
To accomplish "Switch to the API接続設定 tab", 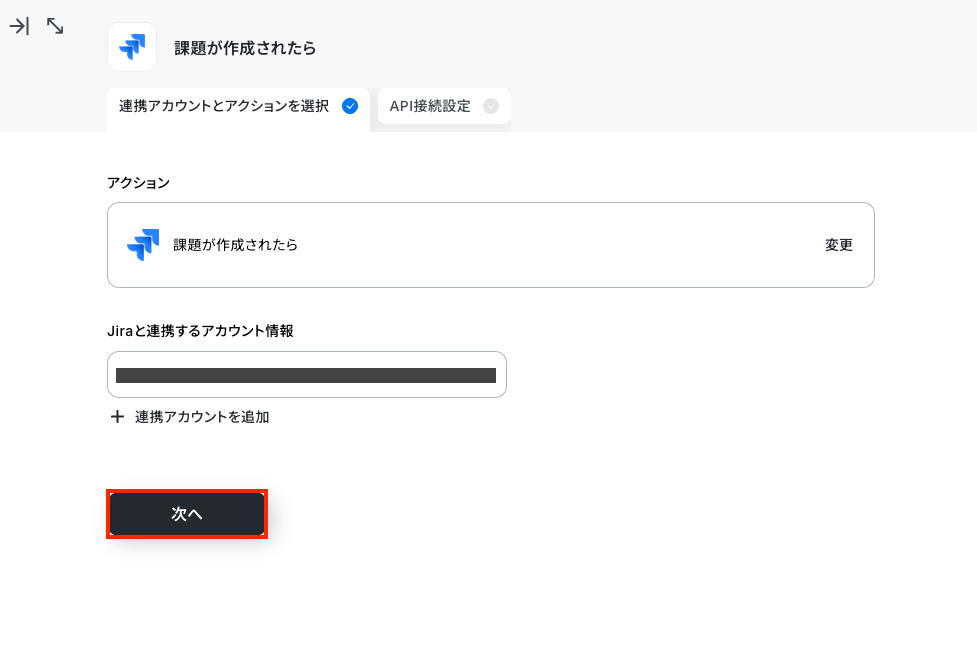I will (444, 107).
